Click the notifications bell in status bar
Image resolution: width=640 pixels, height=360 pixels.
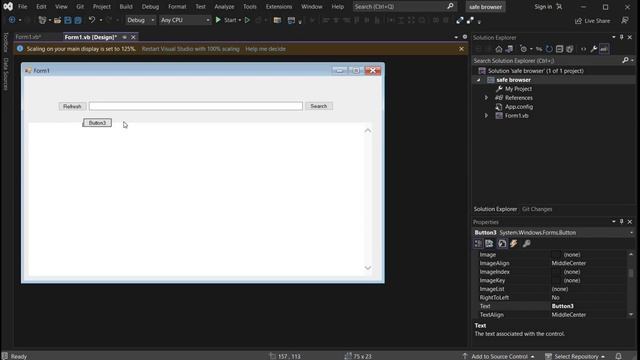(618, 356)
